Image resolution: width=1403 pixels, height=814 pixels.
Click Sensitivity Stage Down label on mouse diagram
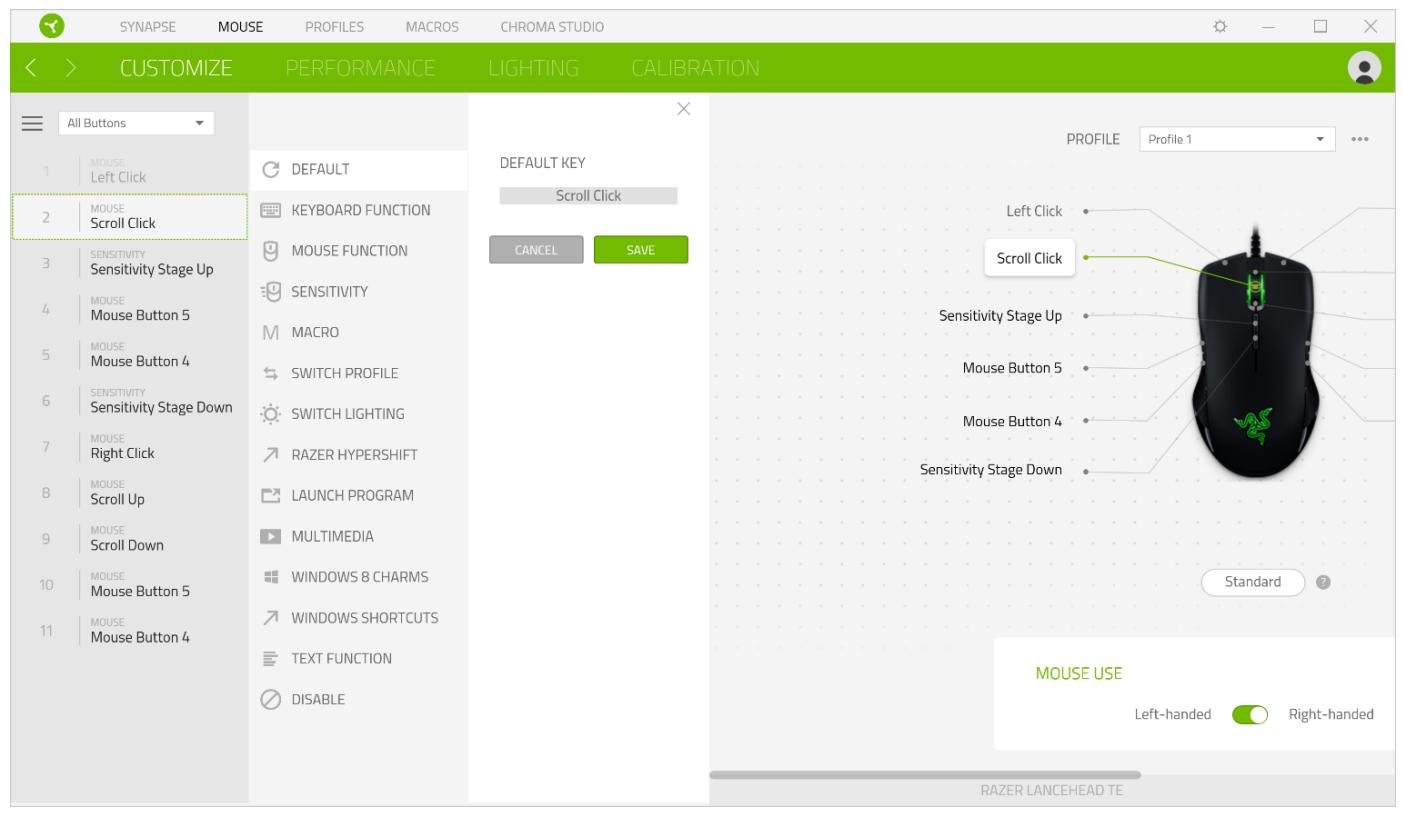coord(991,469)
